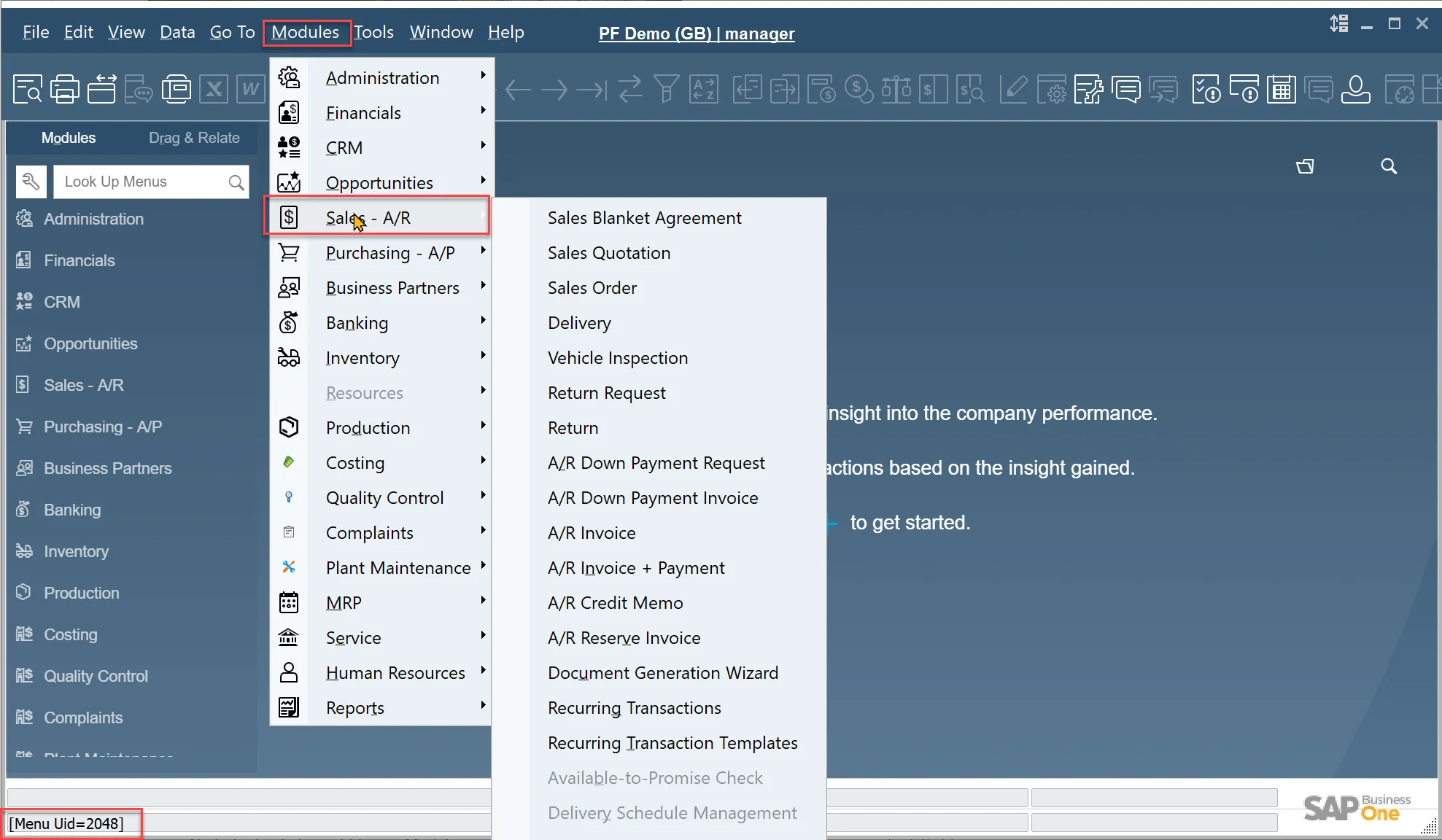This screenshot has width=1442, height=840.
Task: Open the Calendar toolbar icon
Action: pyautogui.click(x=1281, y=90)
